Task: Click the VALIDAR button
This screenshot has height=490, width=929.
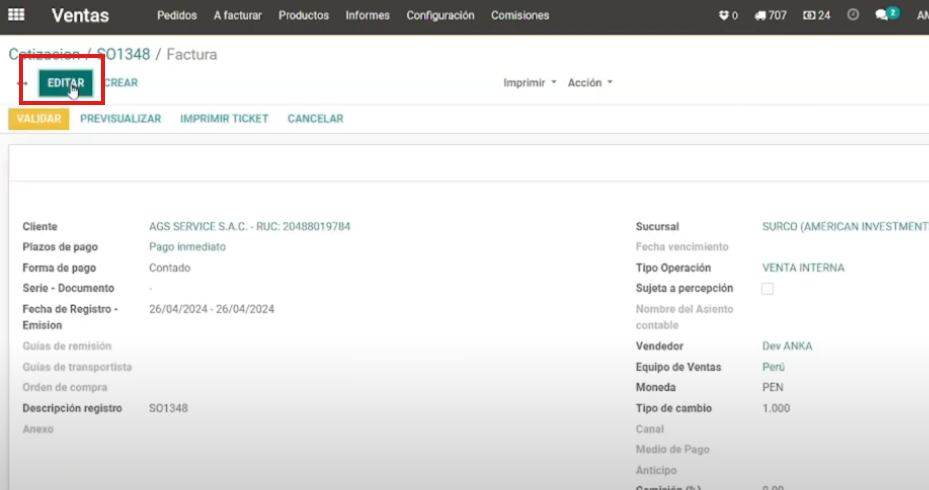Action: tap(39, 119)
